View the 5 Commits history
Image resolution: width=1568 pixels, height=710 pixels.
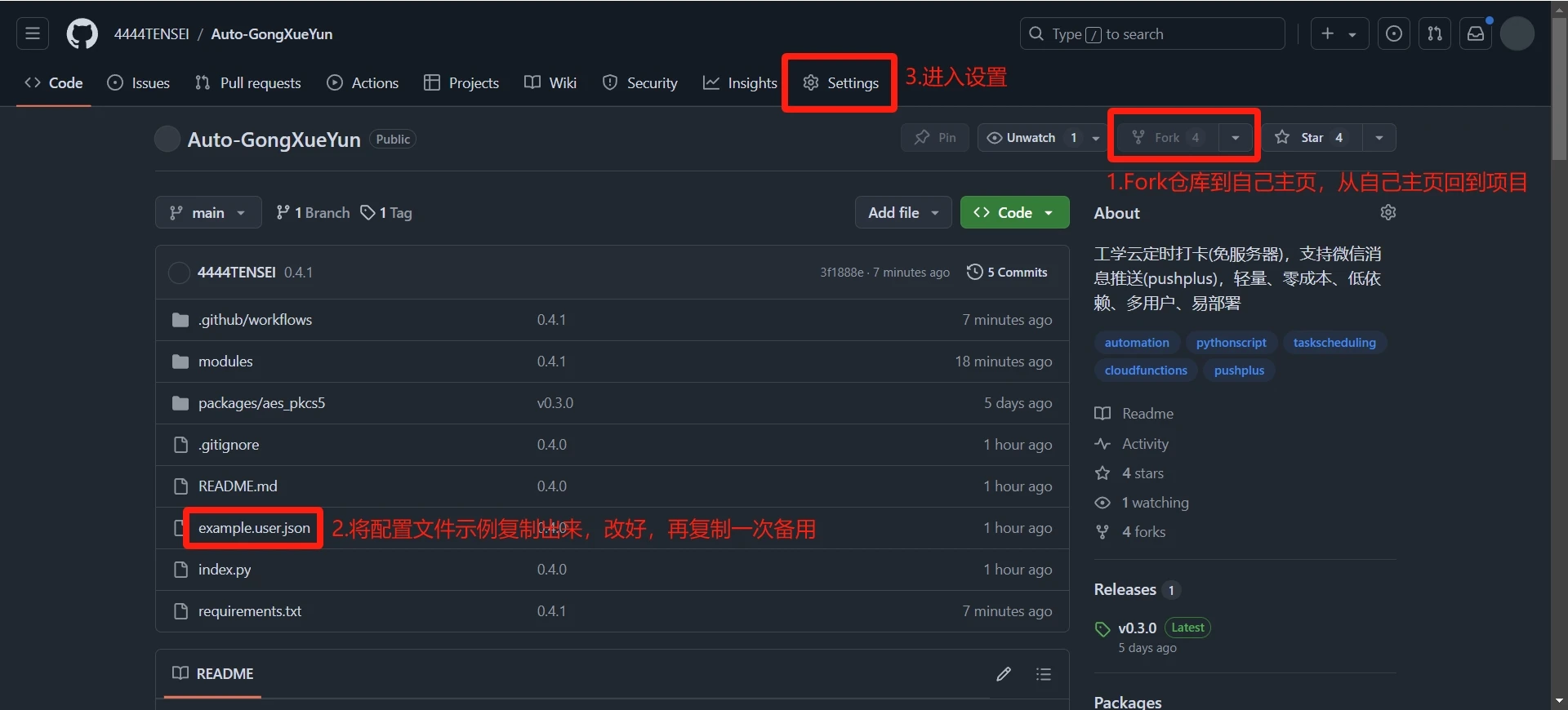pyautogui.click(x=1007, y=273)
